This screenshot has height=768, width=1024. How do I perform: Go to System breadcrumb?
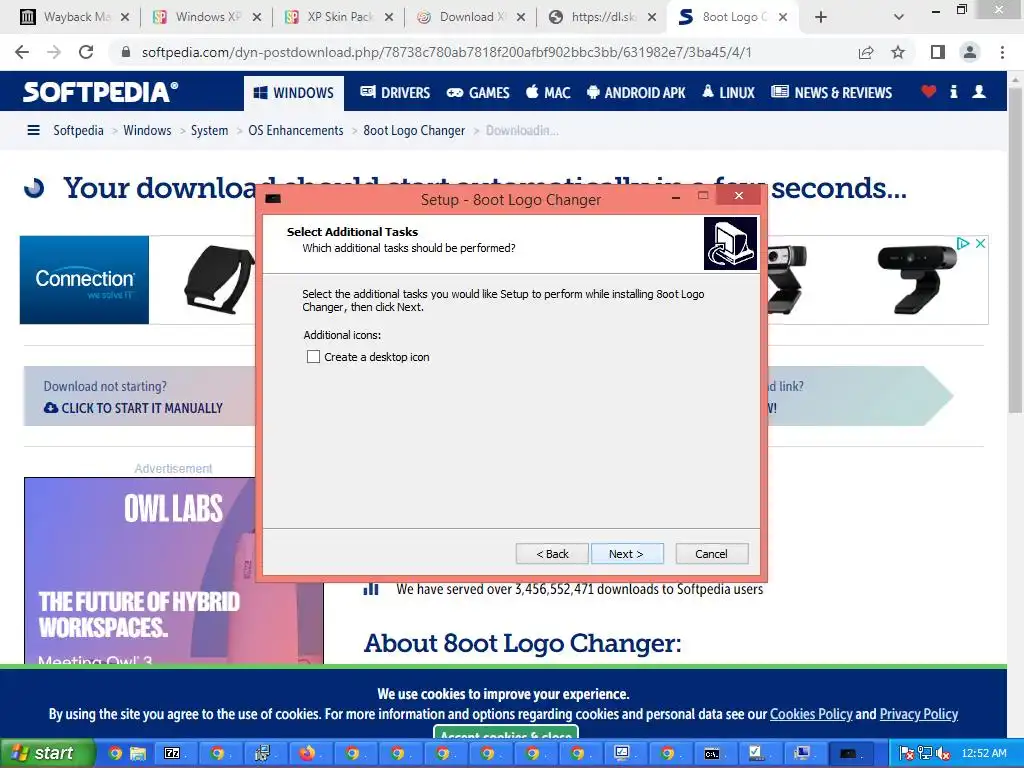(x=210, y=131)
